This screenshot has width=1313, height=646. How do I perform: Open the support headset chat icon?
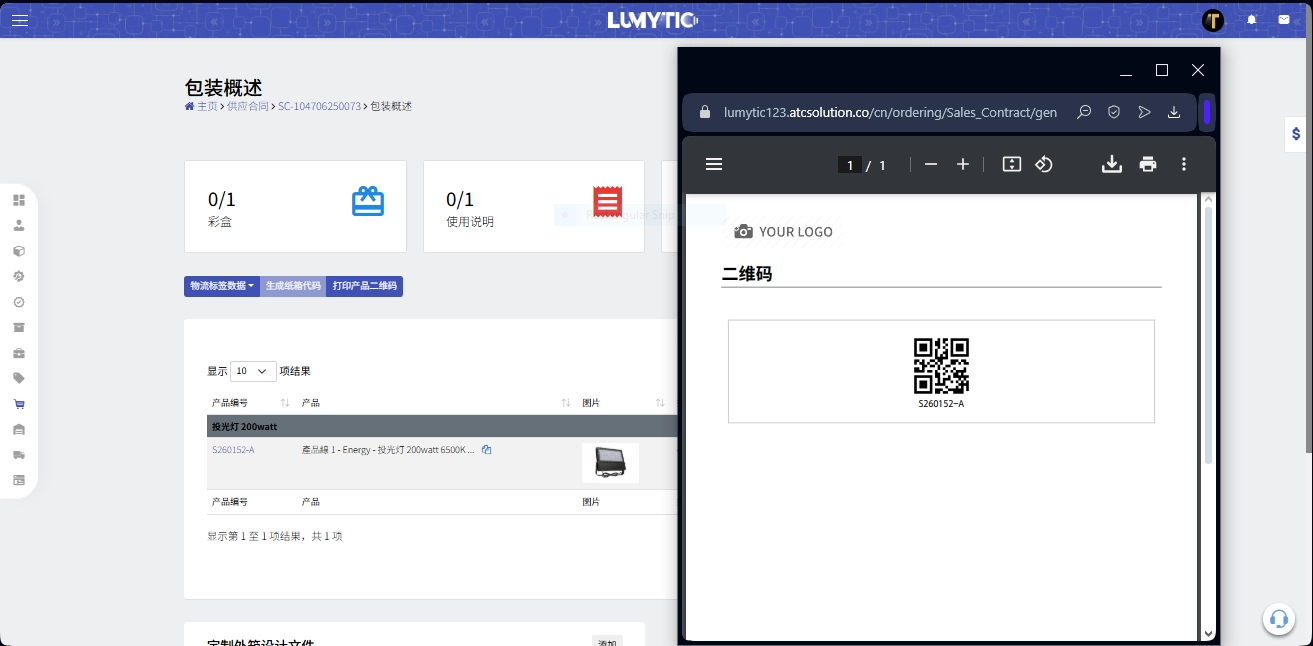pyautogui.click(x=1278, y=619)
